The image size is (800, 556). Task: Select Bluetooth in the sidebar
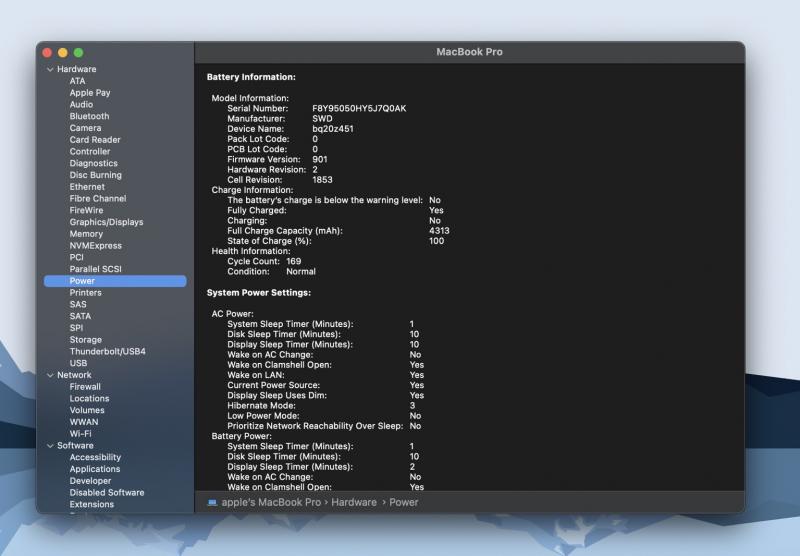coord(89,116)
